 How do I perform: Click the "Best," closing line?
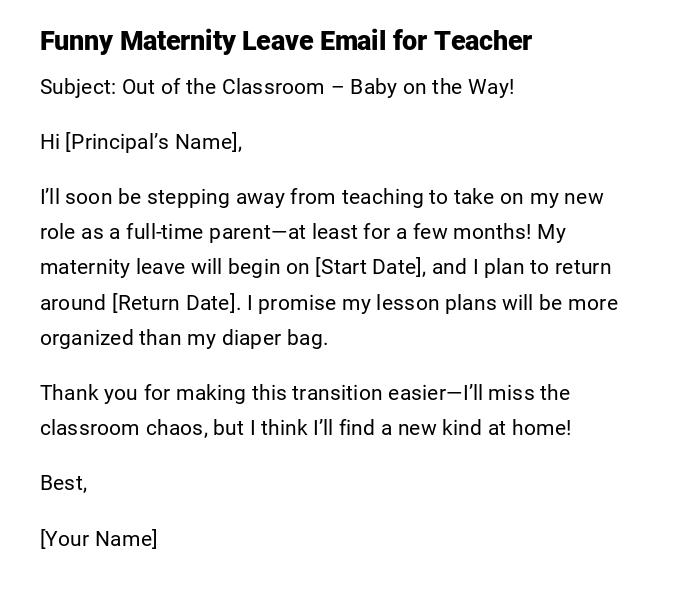64,483
